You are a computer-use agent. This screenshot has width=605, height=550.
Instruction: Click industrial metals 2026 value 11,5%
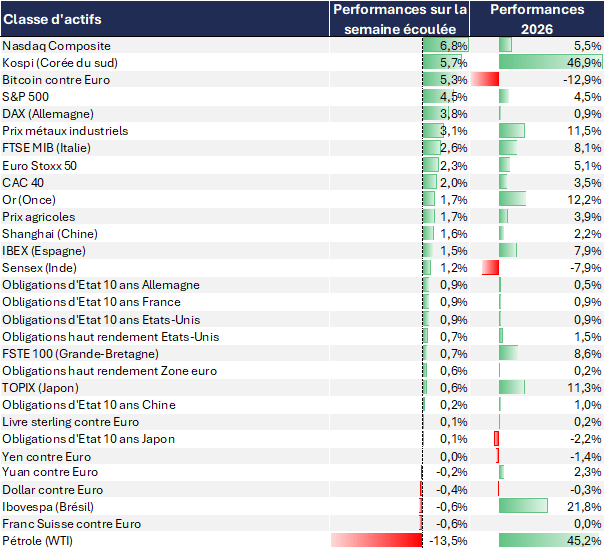tap(584, 130)
